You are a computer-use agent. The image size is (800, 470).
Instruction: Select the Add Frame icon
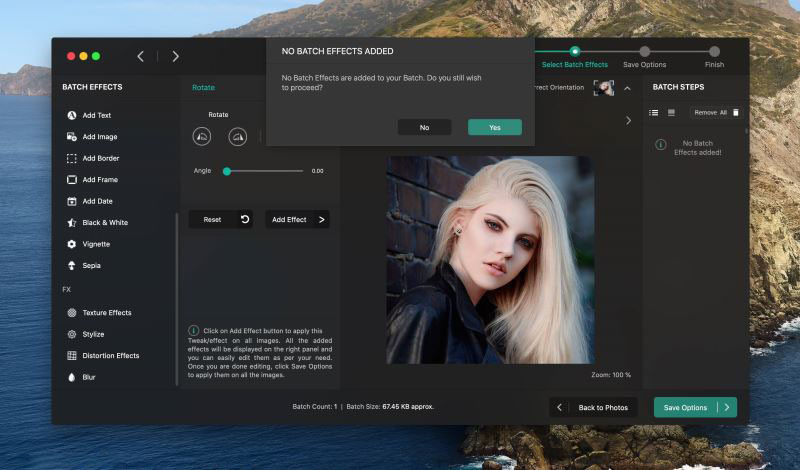[72, 180]
